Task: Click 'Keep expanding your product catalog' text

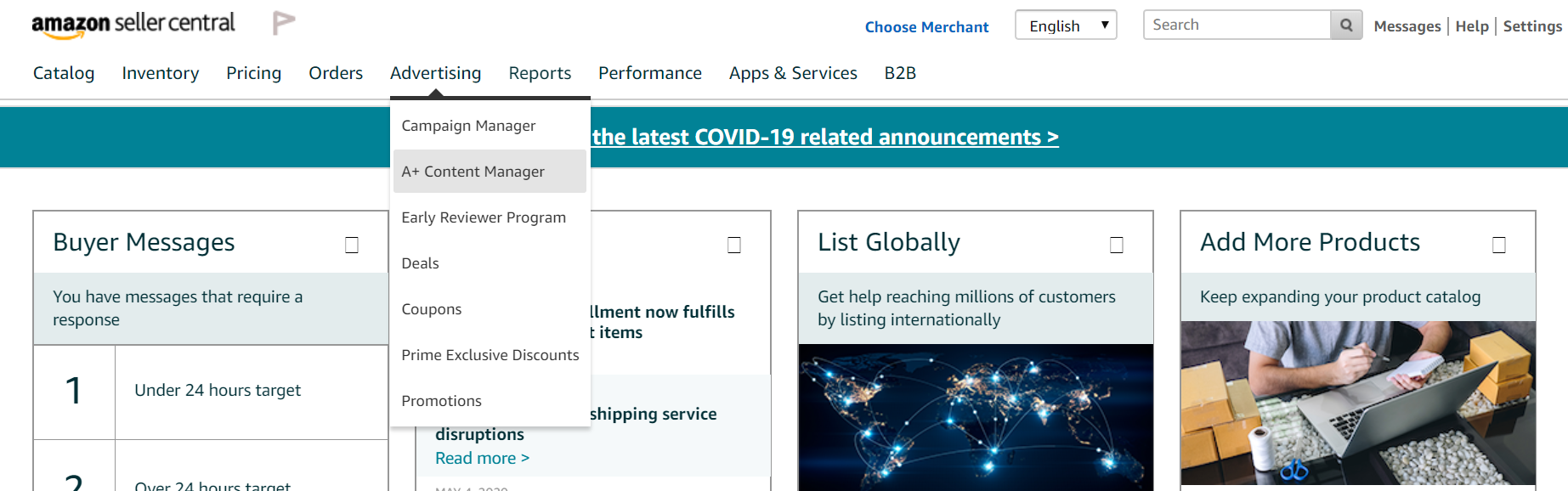Action: pos(1340,296)
